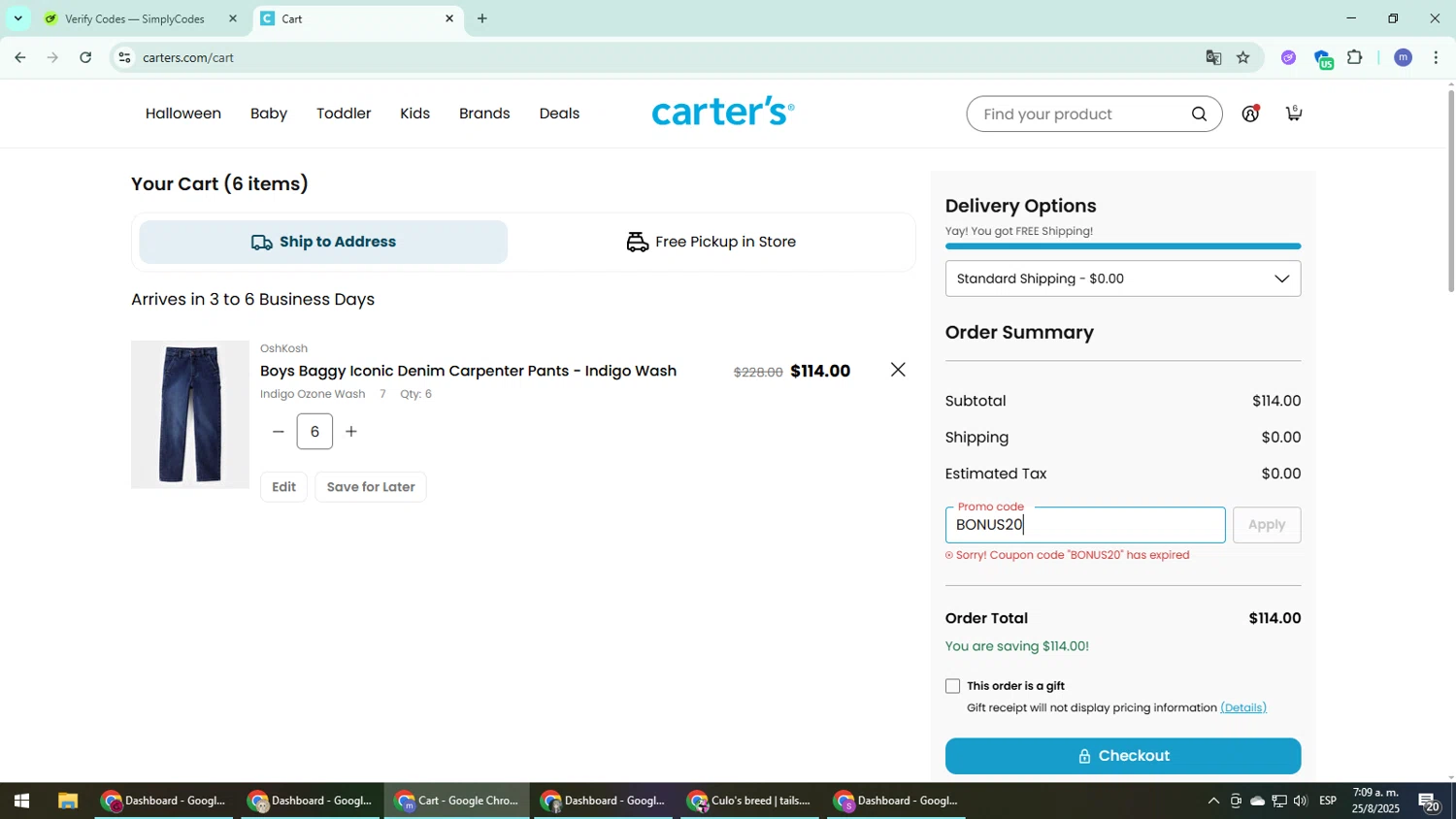Select Ship to Address option
1456x819 pixels.
point(323,242)
